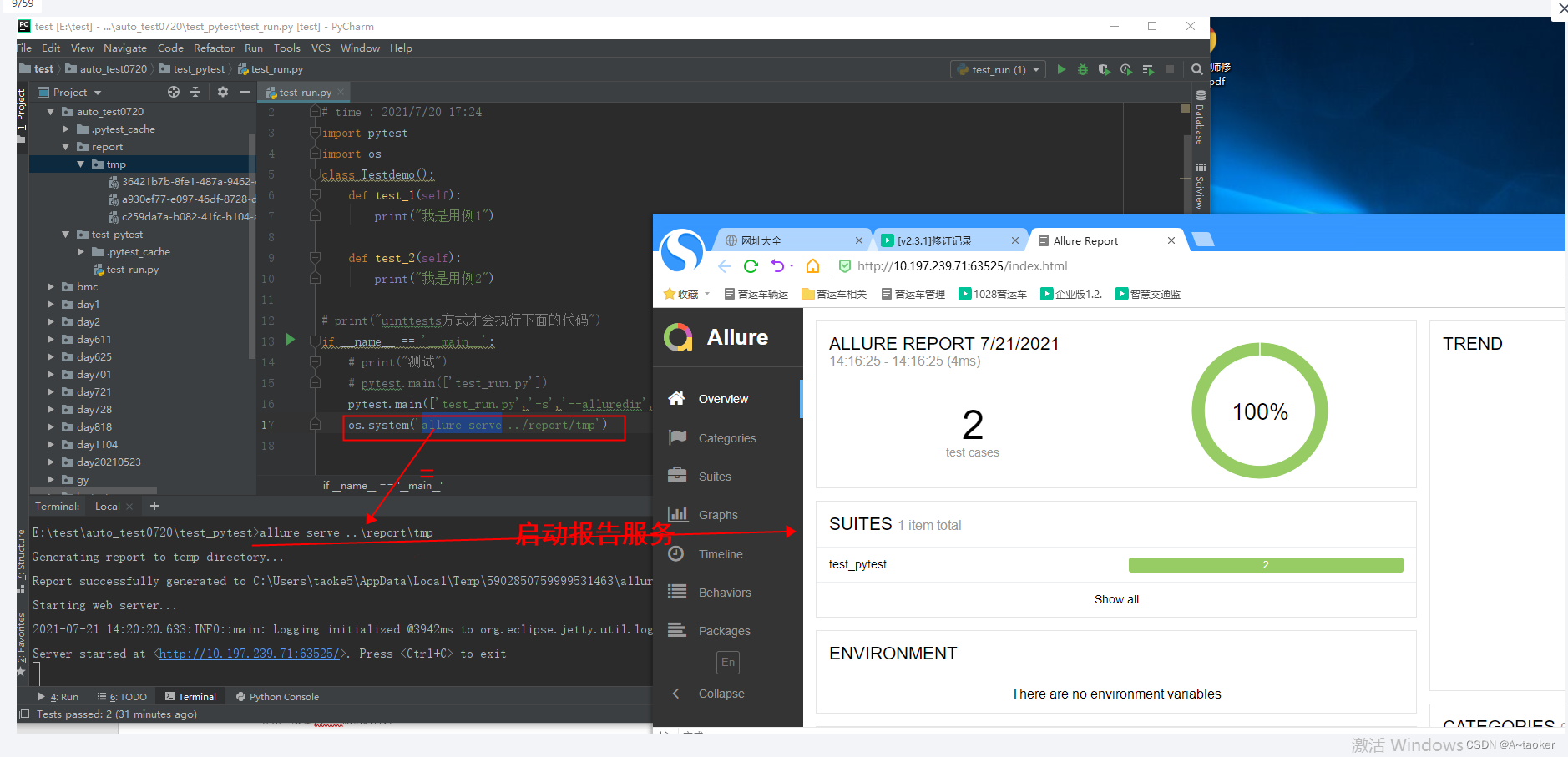This screenshot has width=1568, height=757.
Task: Collapse the test_pytest folder in tree
Action: coord(66,235)
